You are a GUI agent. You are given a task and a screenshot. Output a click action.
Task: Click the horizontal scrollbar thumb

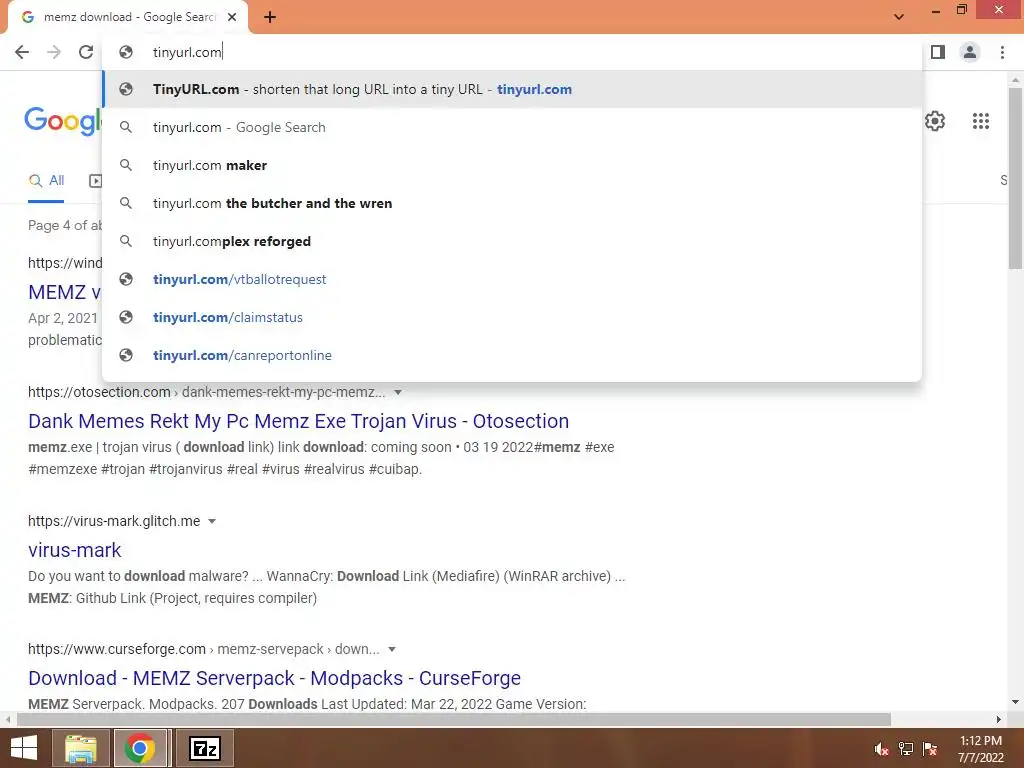[x=454, y=719]
